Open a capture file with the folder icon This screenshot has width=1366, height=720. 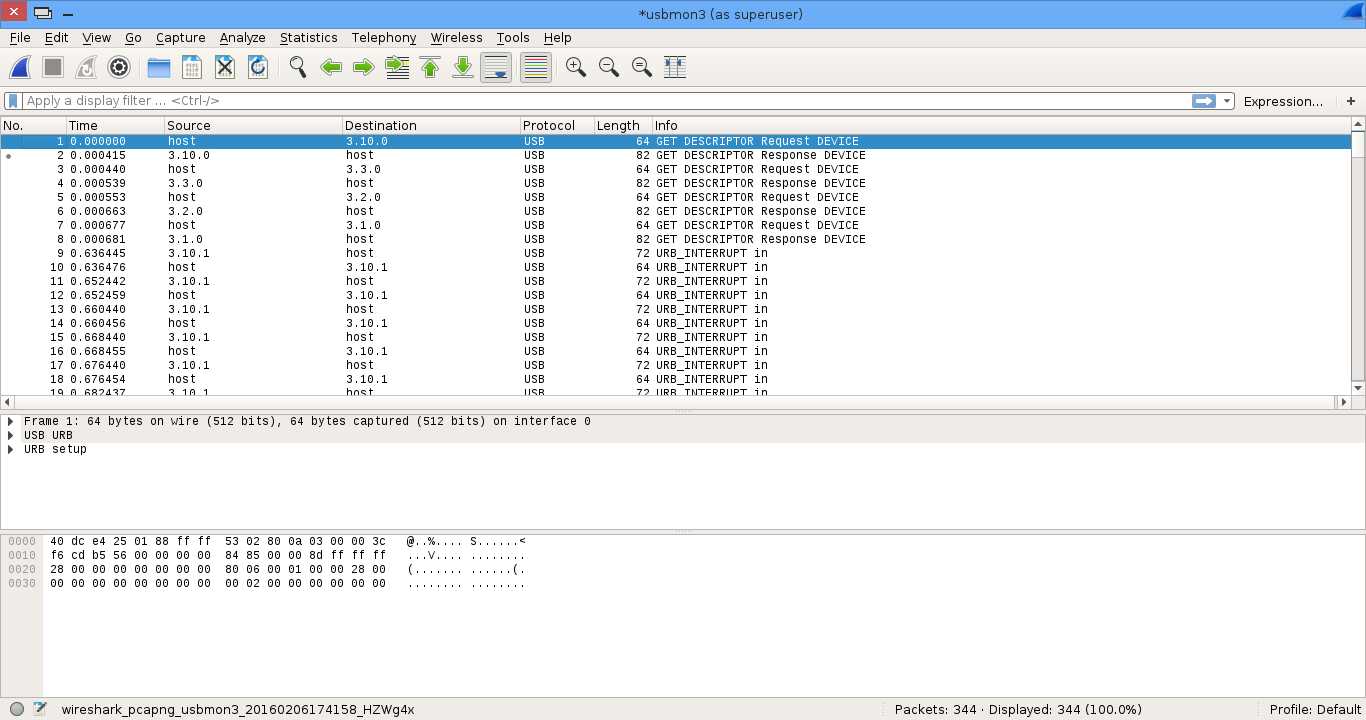[x=159, y=67]
